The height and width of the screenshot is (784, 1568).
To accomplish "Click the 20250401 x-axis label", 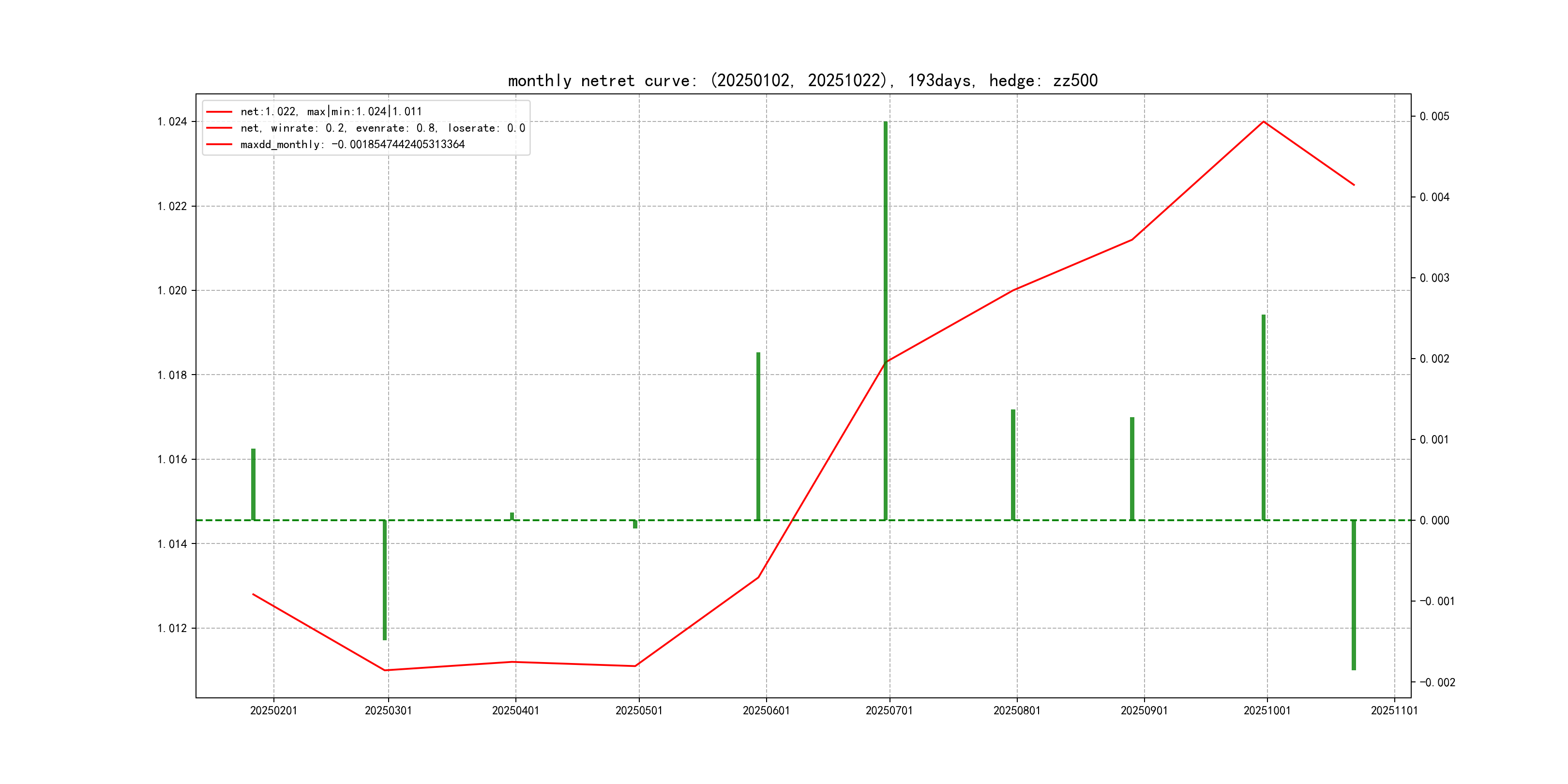I will [x=515, y=710].
